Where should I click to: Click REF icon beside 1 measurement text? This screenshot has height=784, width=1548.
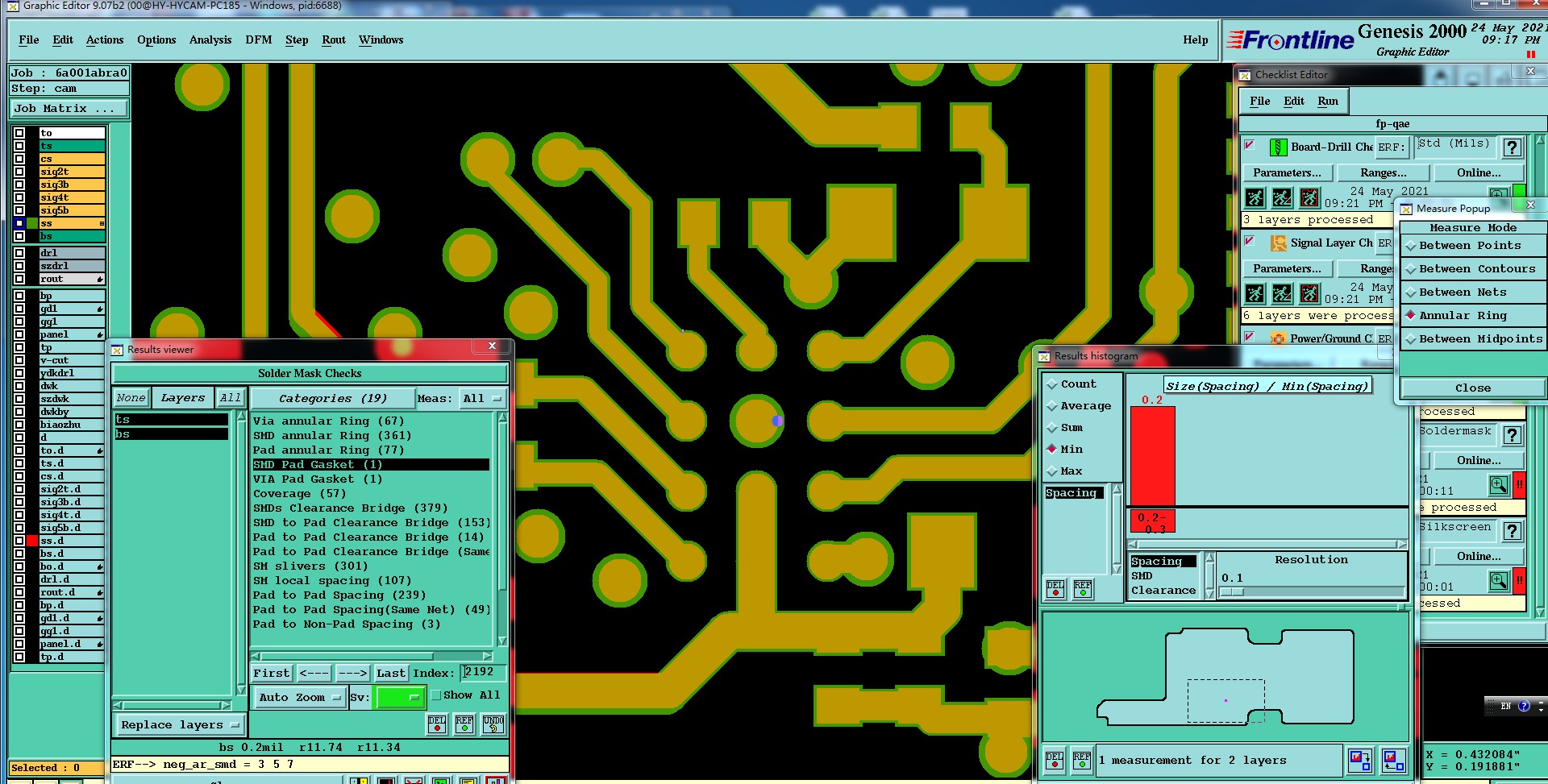click(x=1082, y=761)
